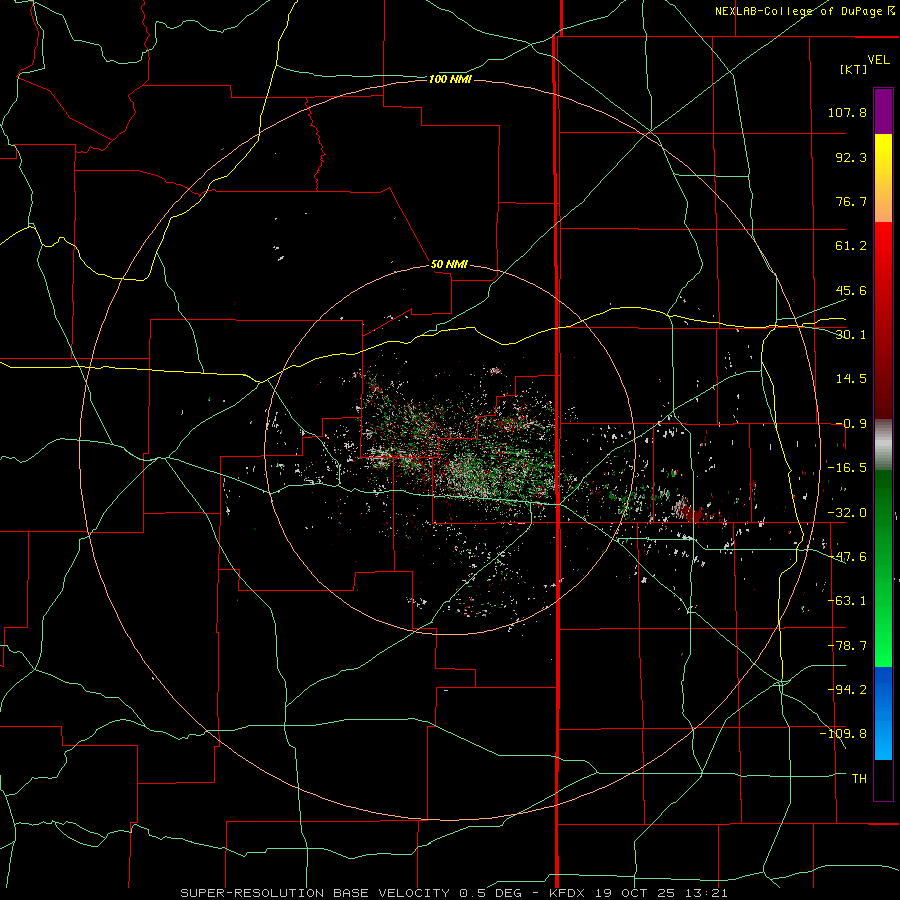Click the -16.5 velocity scale value
Screen dimensions: 900x900
847,468
